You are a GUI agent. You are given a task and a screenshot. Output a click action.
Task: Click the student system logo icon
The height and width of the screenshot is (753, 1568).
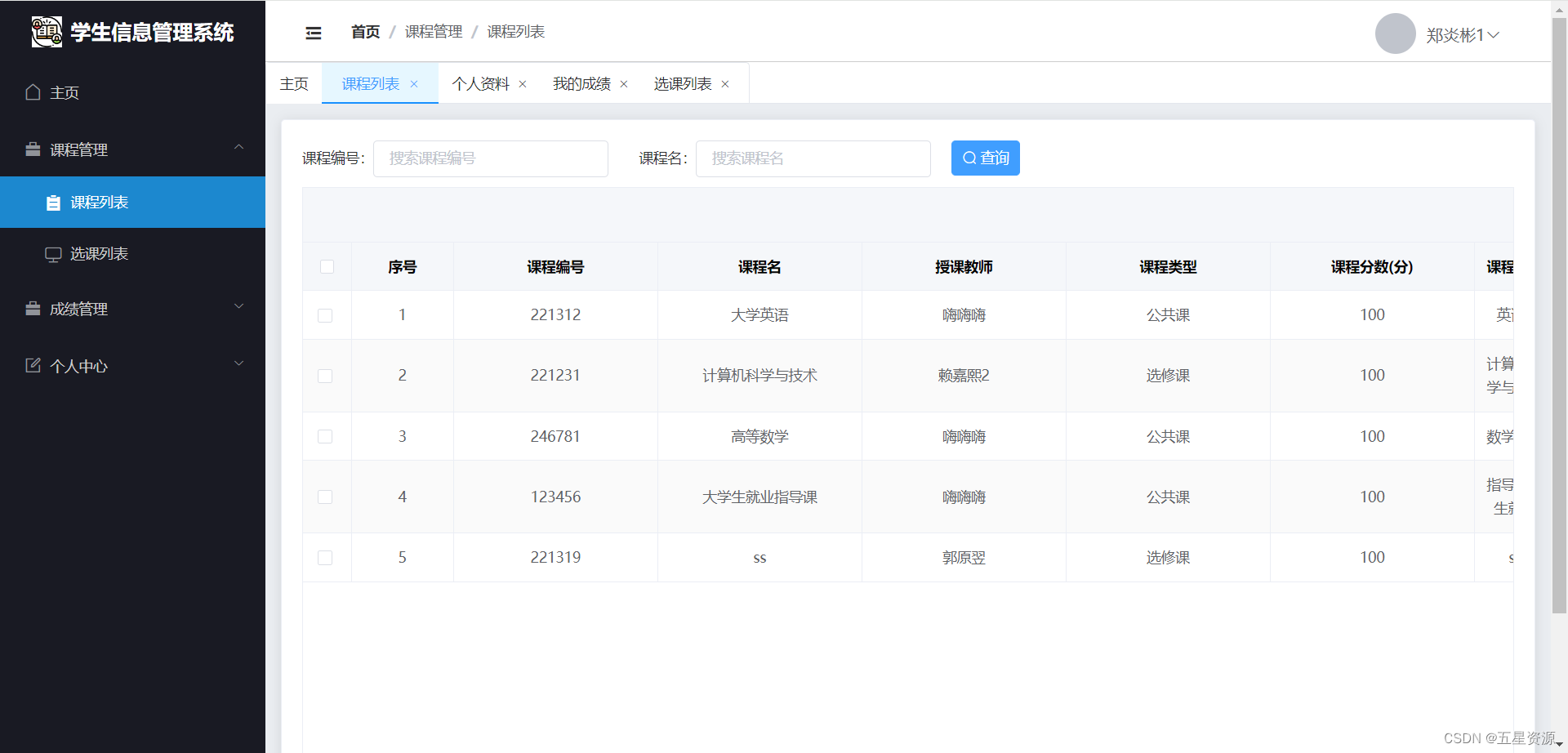click(x=47, y=32)
